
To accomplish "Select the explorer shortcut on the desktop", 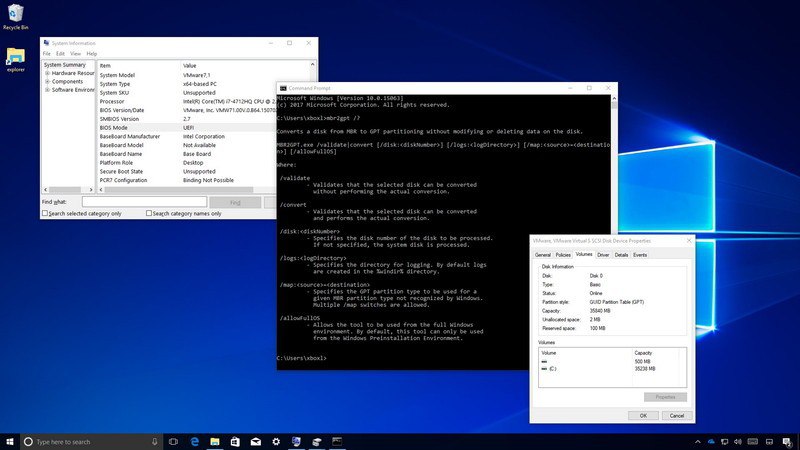I will [x=15, y=59].
